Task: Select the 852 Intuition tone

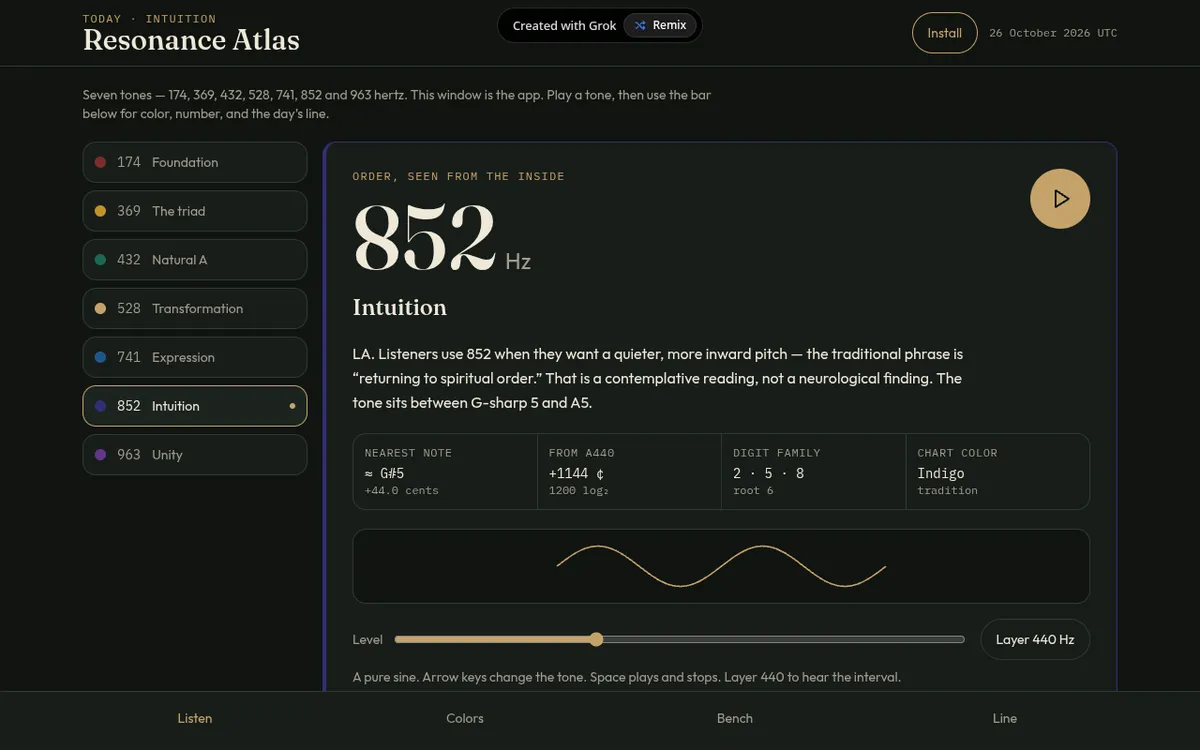Action: click(195, 406)
